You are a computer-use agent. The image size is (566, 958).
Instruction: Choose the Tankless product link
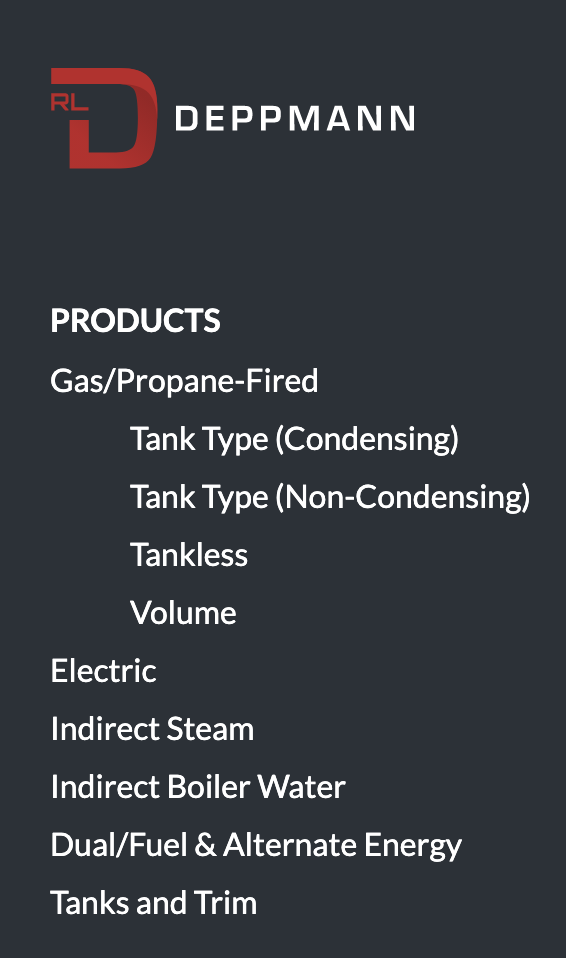click(189, 555)
